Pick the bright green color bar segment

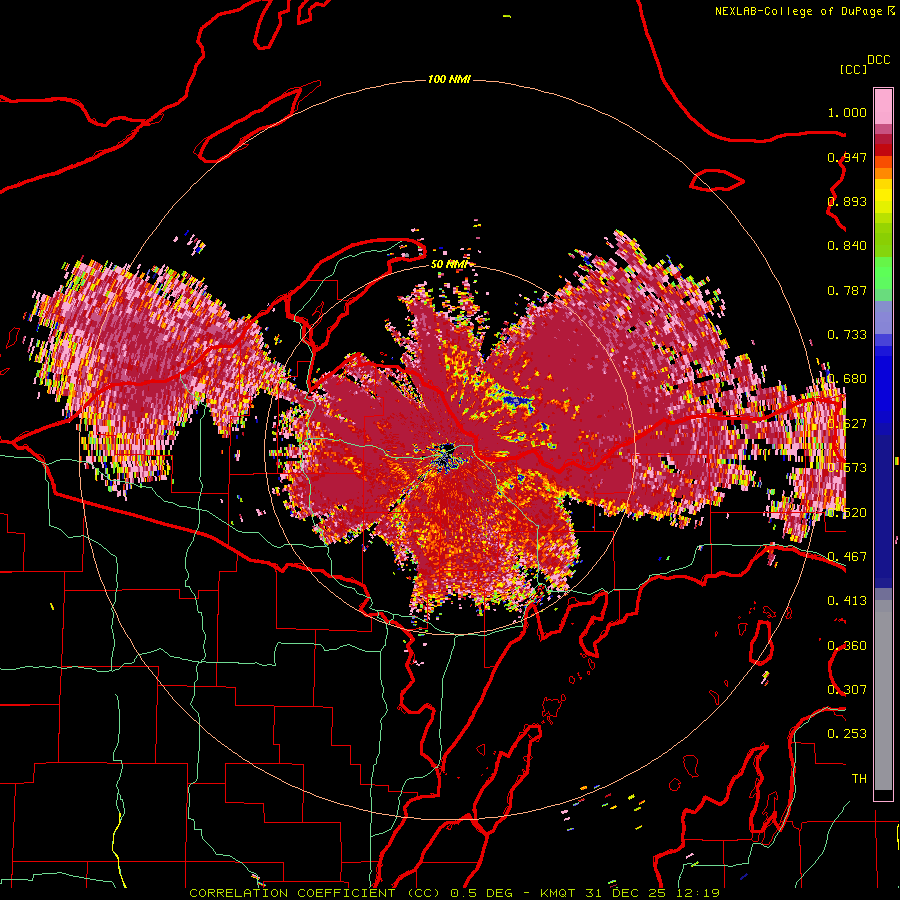click(x=883, y=273)
